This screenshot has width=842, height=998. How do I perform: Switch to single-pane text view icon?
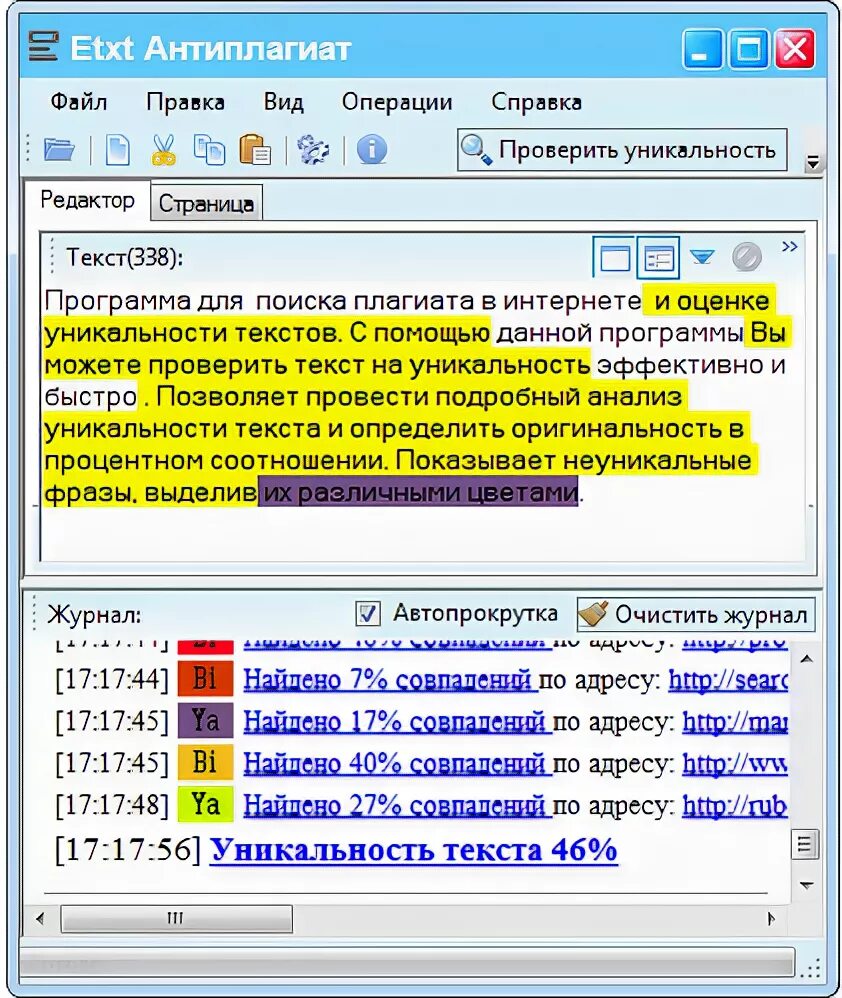click(614, 258)
